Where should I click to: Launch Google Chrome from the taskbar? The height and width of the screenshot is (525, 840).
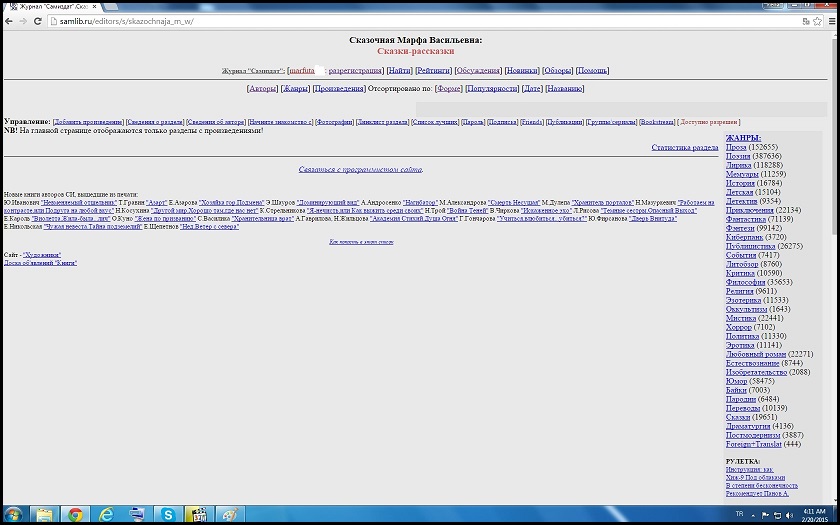[x=74, y=514]
